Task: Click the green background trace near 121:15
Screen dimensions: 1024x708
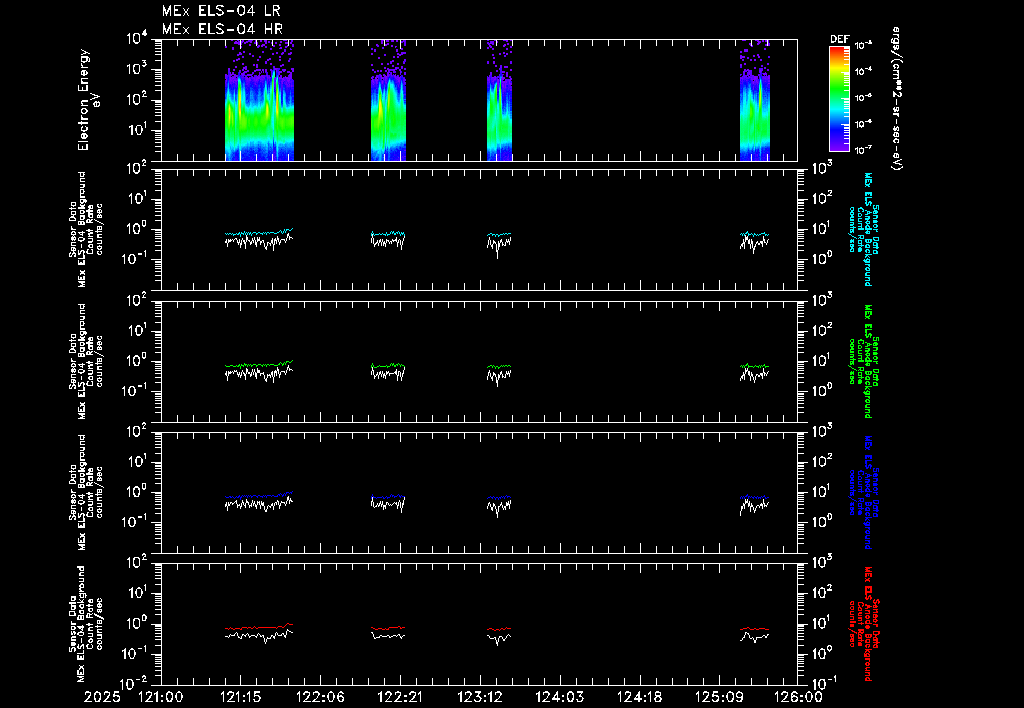Action: (x=259, y=364)
